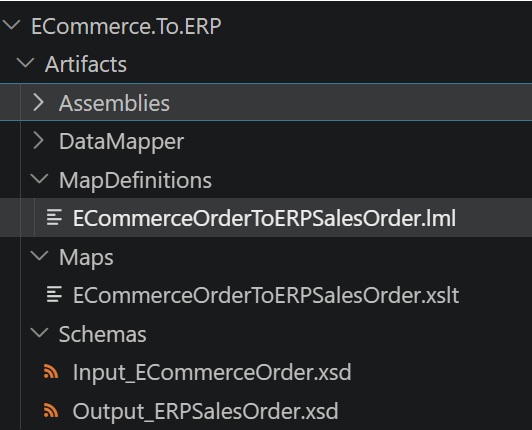Select the Artifacts folder label
Screen dimensions: 532x430
86,64
